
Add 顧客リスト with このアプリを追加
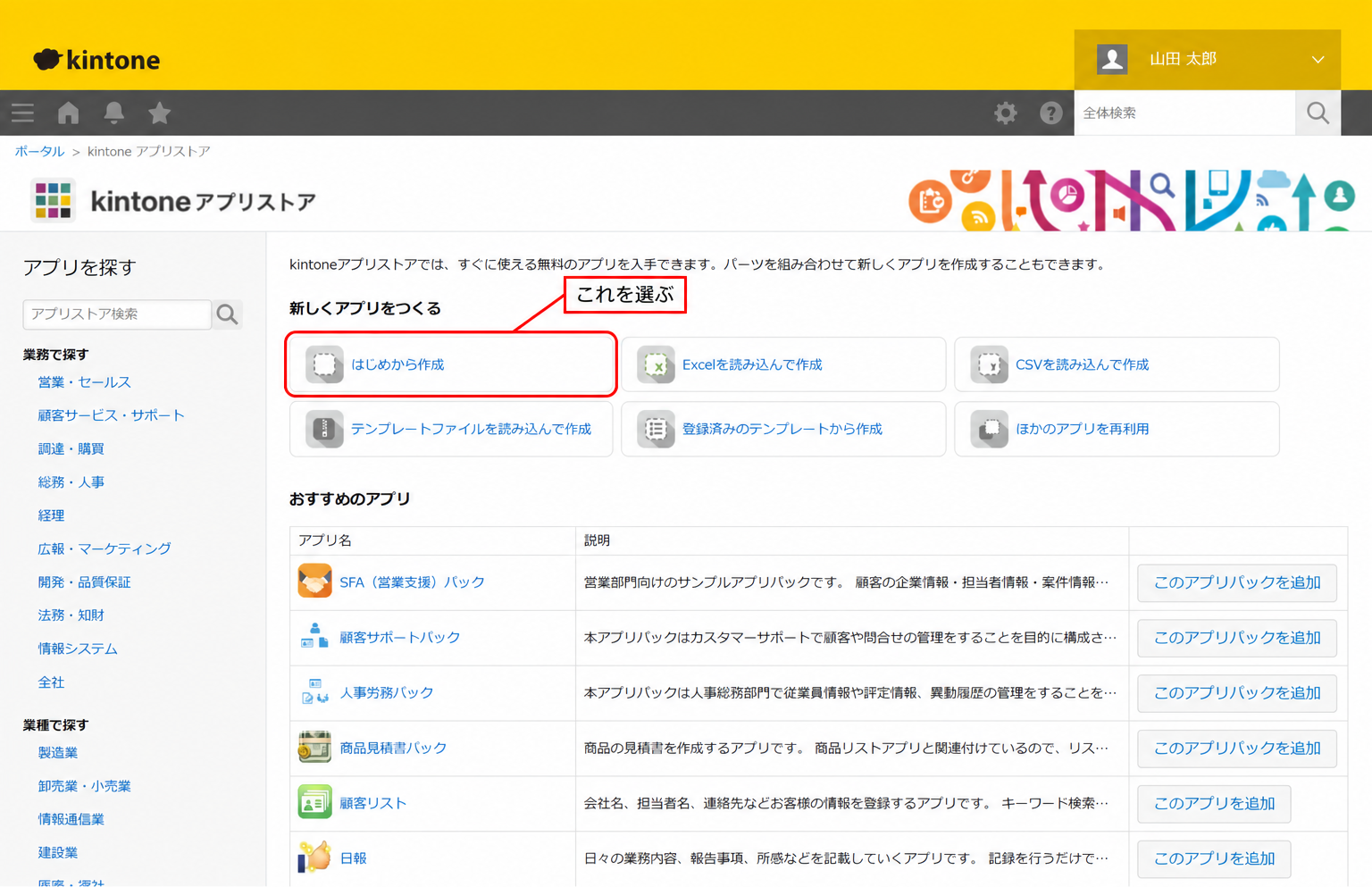coord(1214,804)
